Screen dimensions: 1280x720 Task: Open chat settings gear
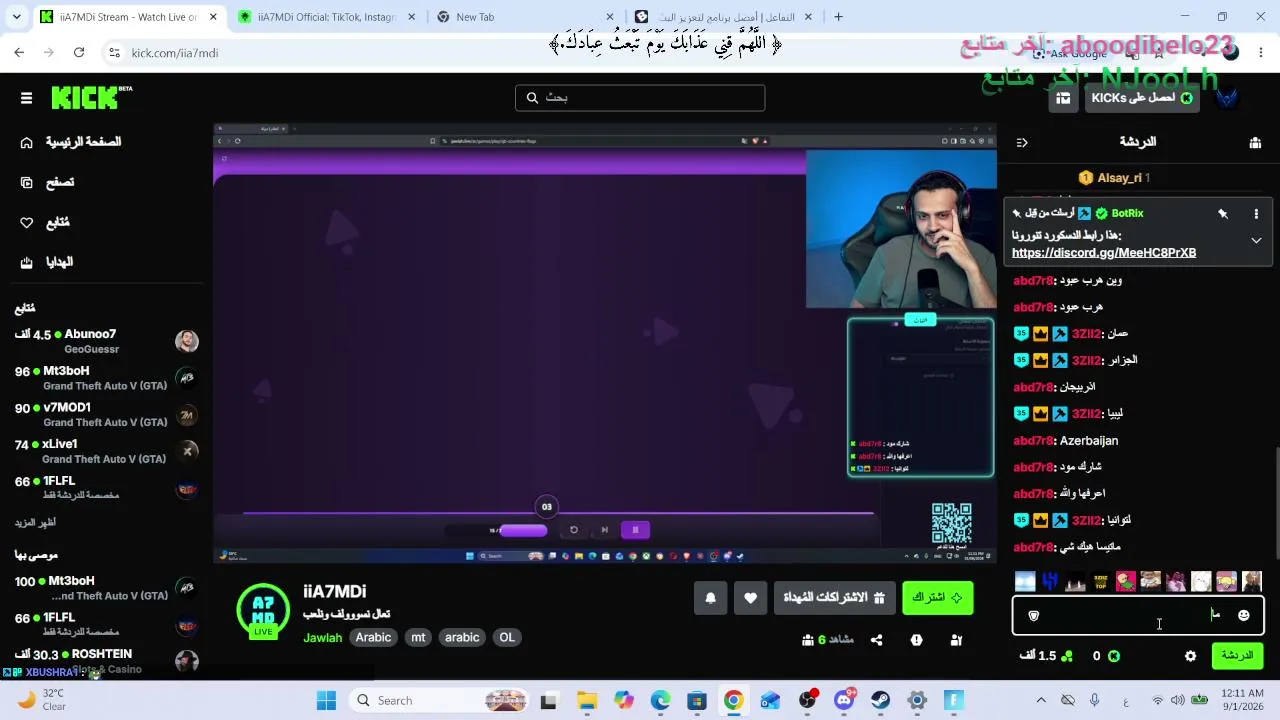tap(1190, 656)
